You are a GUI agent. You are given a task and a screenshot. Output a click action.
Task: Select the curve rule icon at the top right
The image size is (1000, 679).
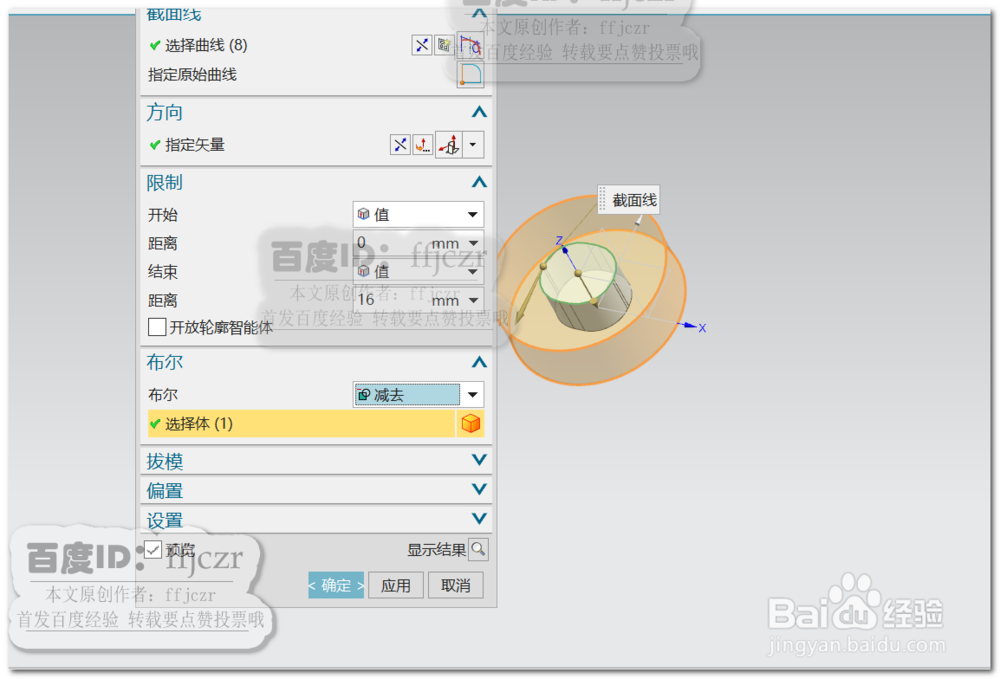(470, 45)
